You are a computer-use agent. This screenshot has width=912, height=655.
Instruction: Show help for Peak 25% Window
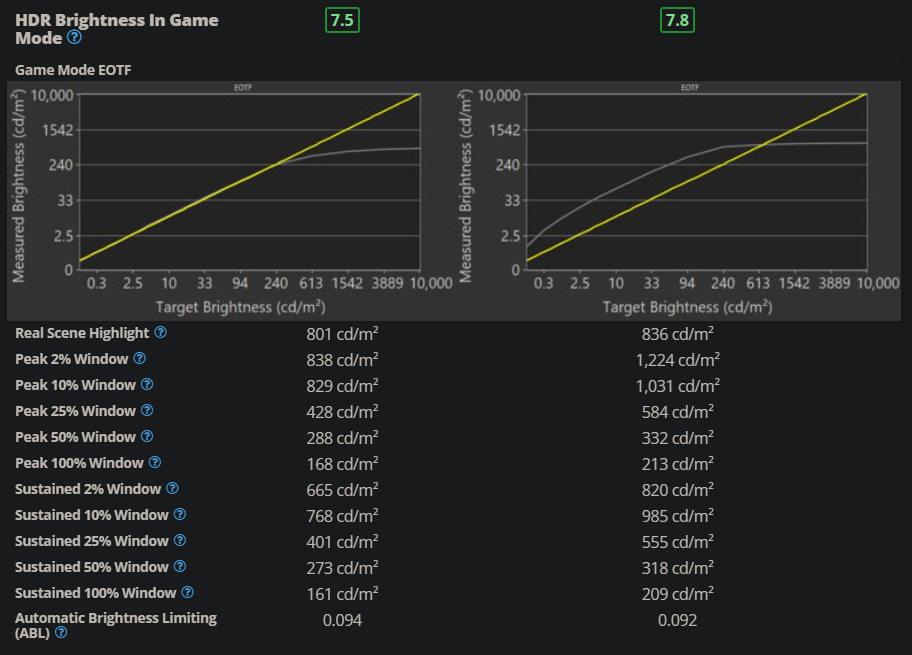point(147,411)
